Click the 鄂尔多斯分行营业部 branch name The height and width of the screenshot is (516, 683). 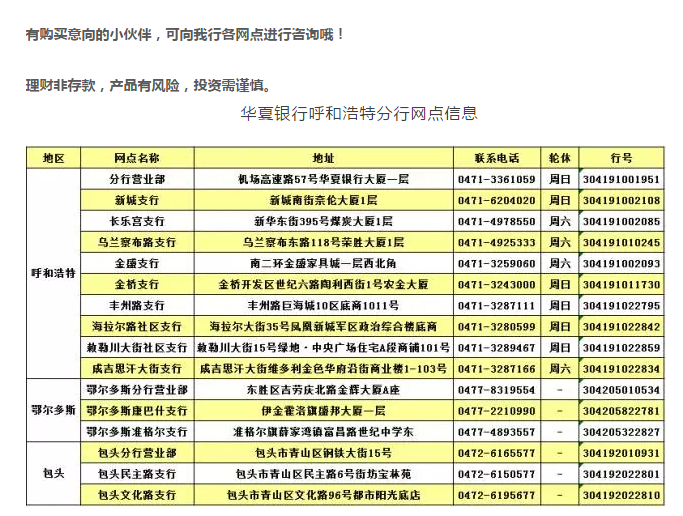(x=137, y=389)
